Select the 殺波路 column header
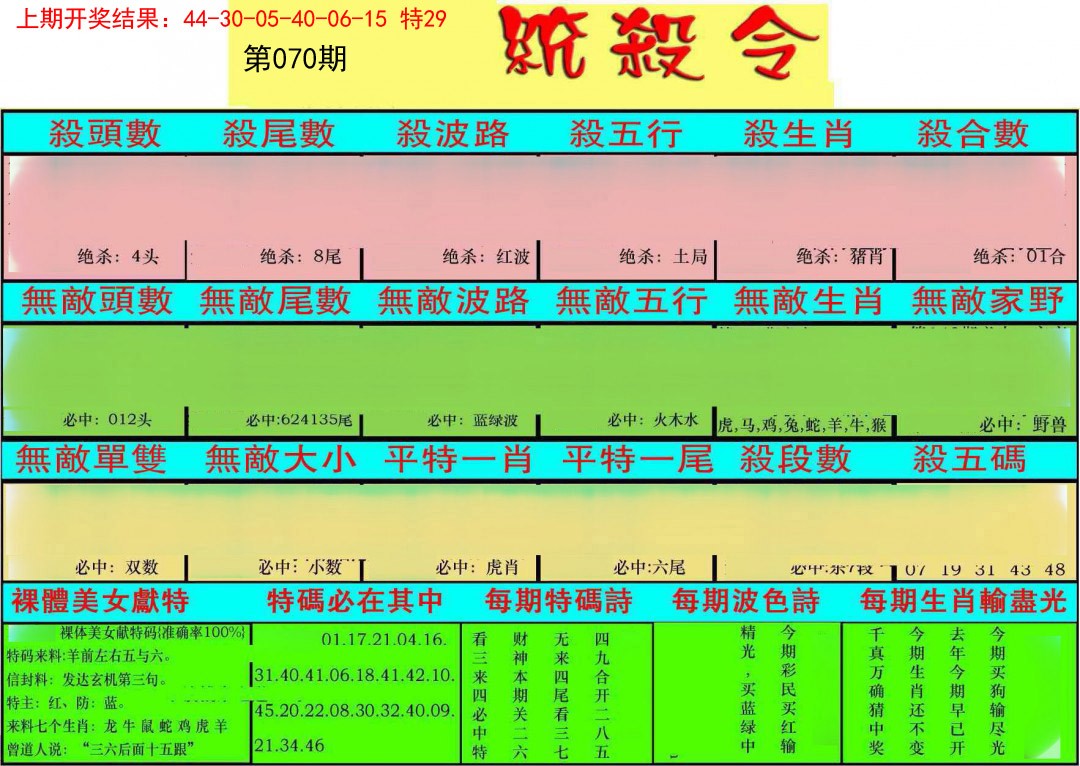This screenshot has height=766, width=1080. point(452,133)
